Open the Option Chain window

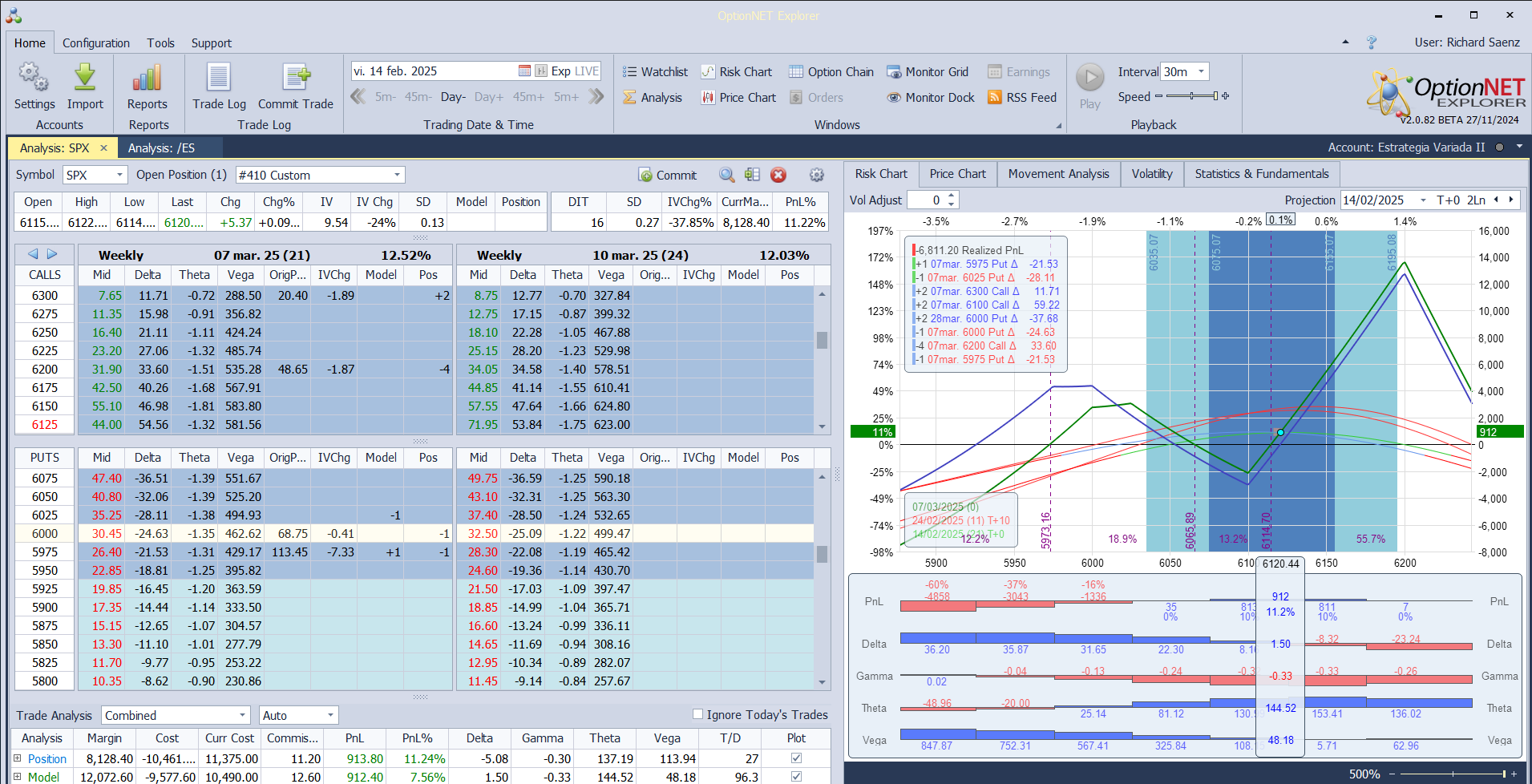pos(831,72)
